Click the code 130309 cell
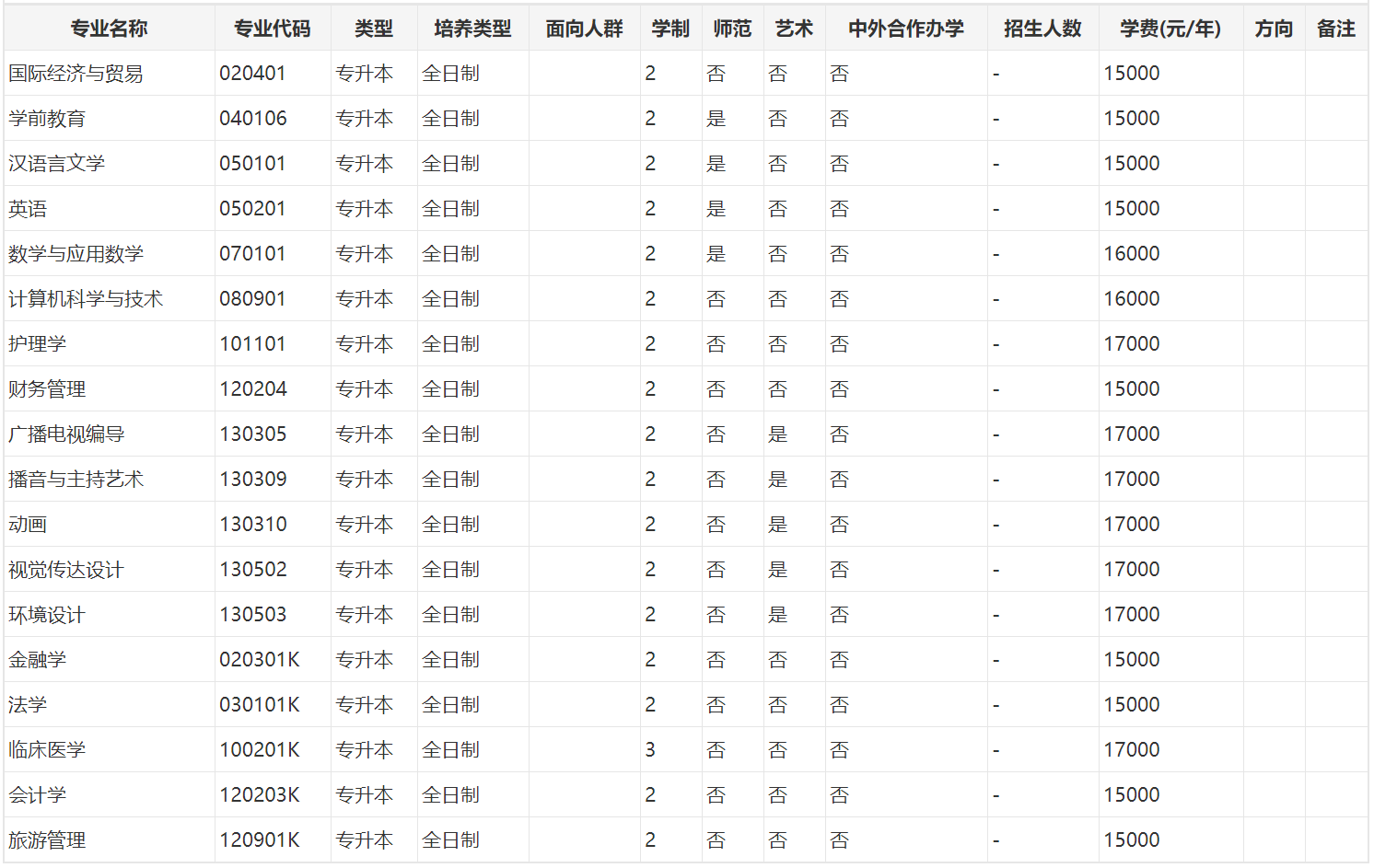 pyautogui.click(x=253, y=480)
